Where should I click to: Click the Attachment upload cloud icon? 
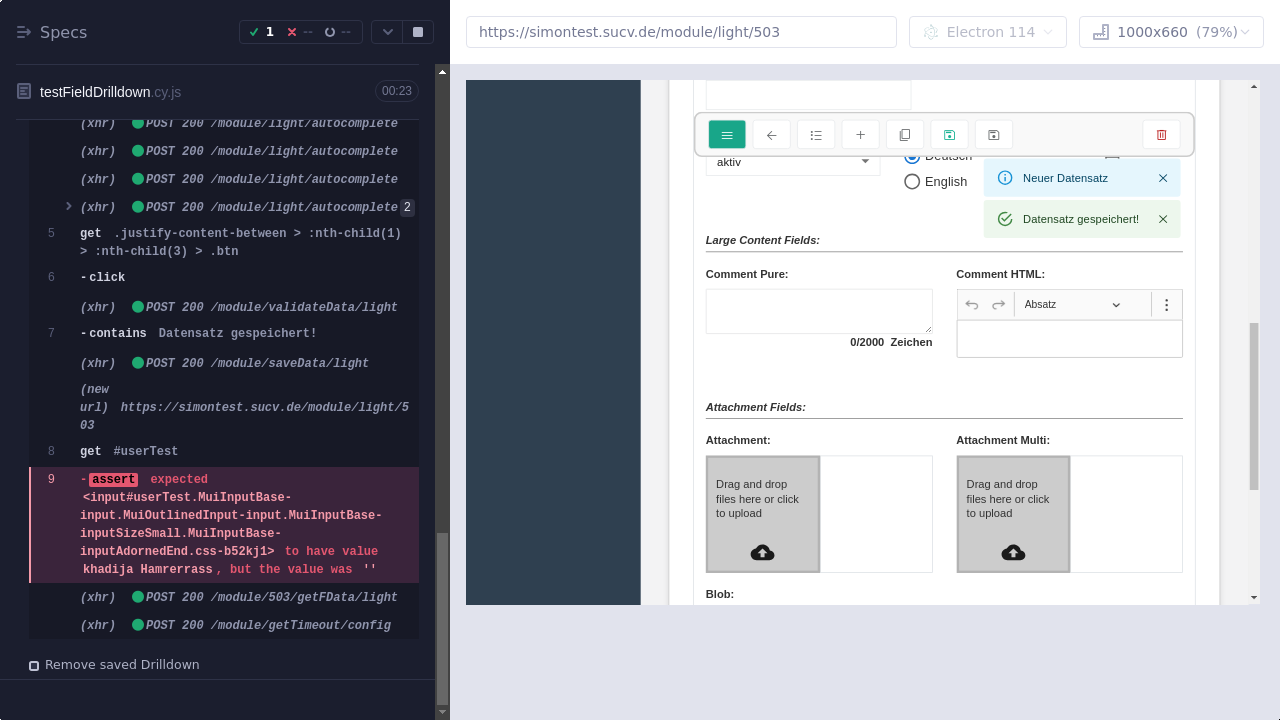coord(762,552)
